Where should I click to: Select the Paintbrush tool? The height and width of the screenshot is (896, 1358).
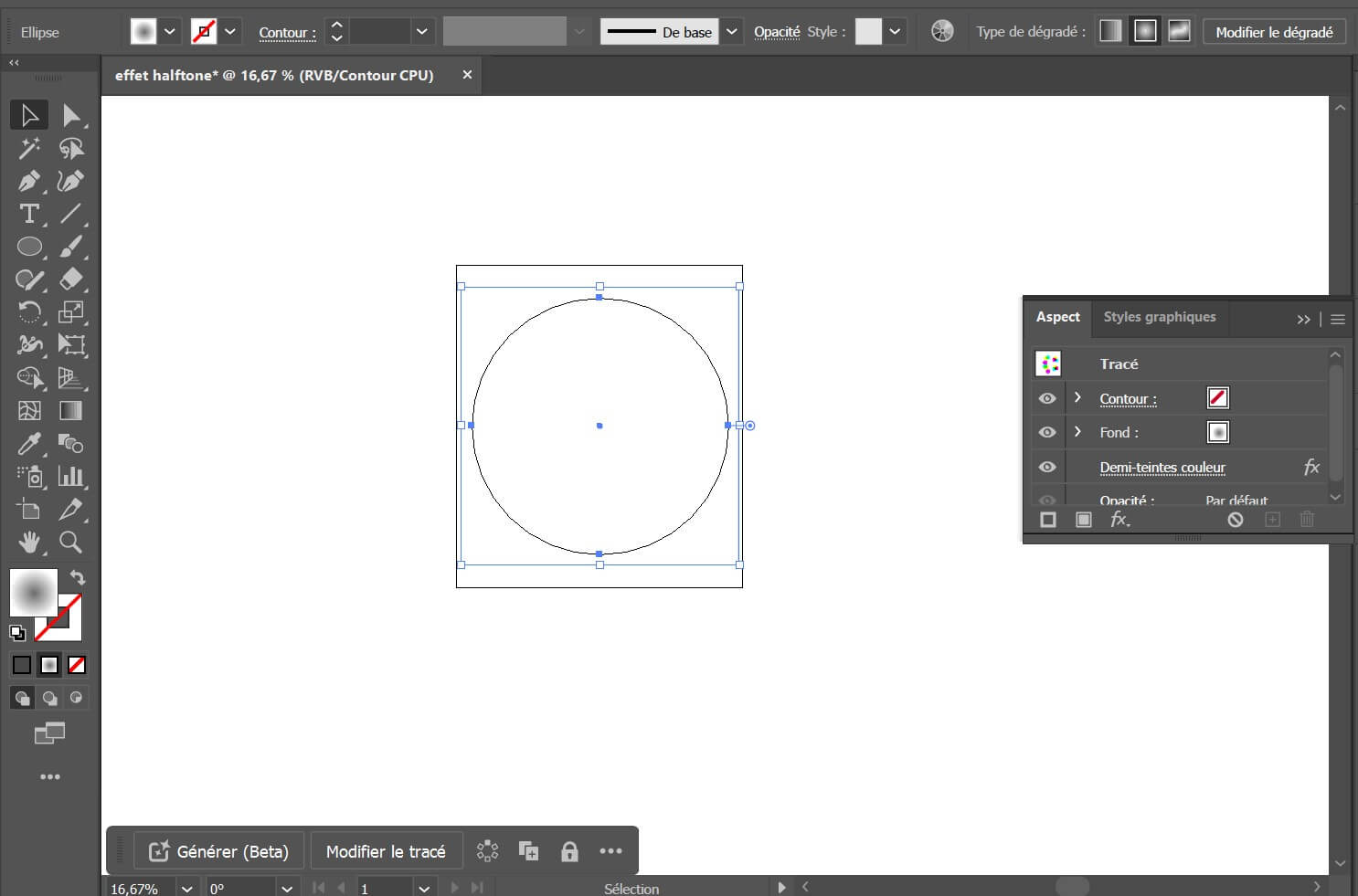[x=71, y=247]
